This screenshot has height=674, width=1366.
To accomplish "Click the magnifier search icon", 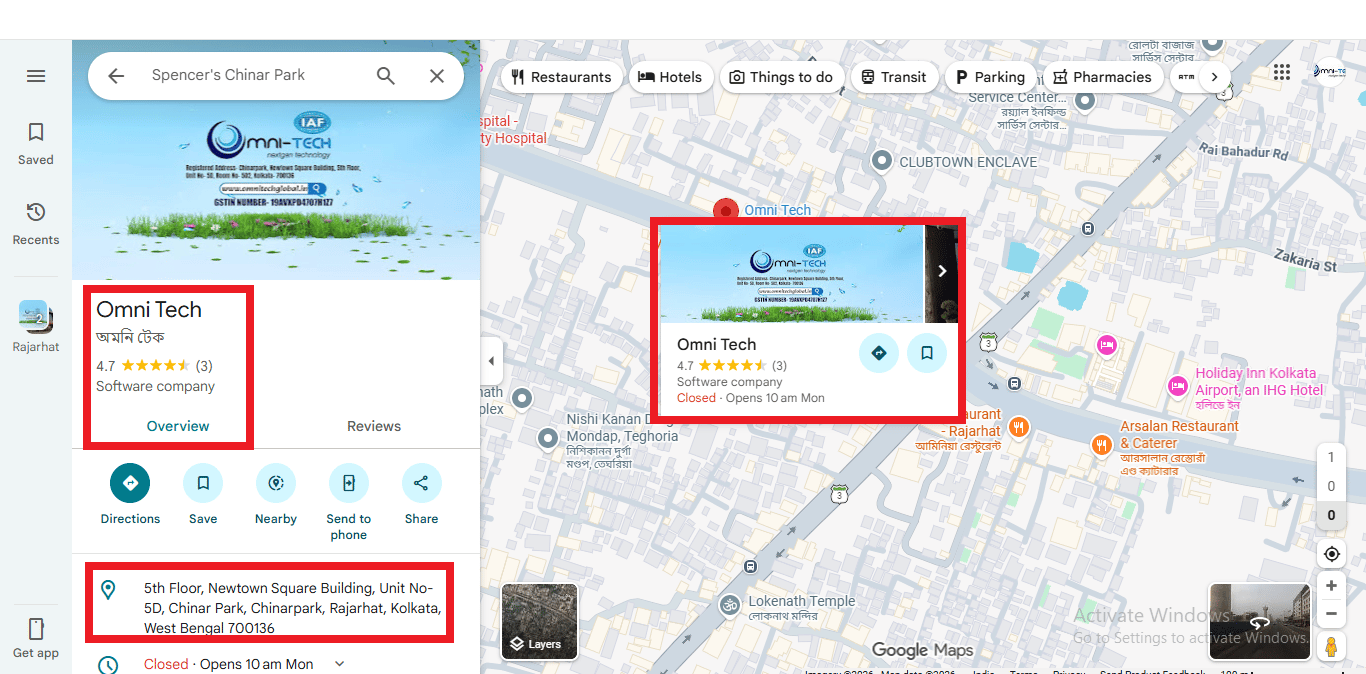I will [x=386, y=76].
